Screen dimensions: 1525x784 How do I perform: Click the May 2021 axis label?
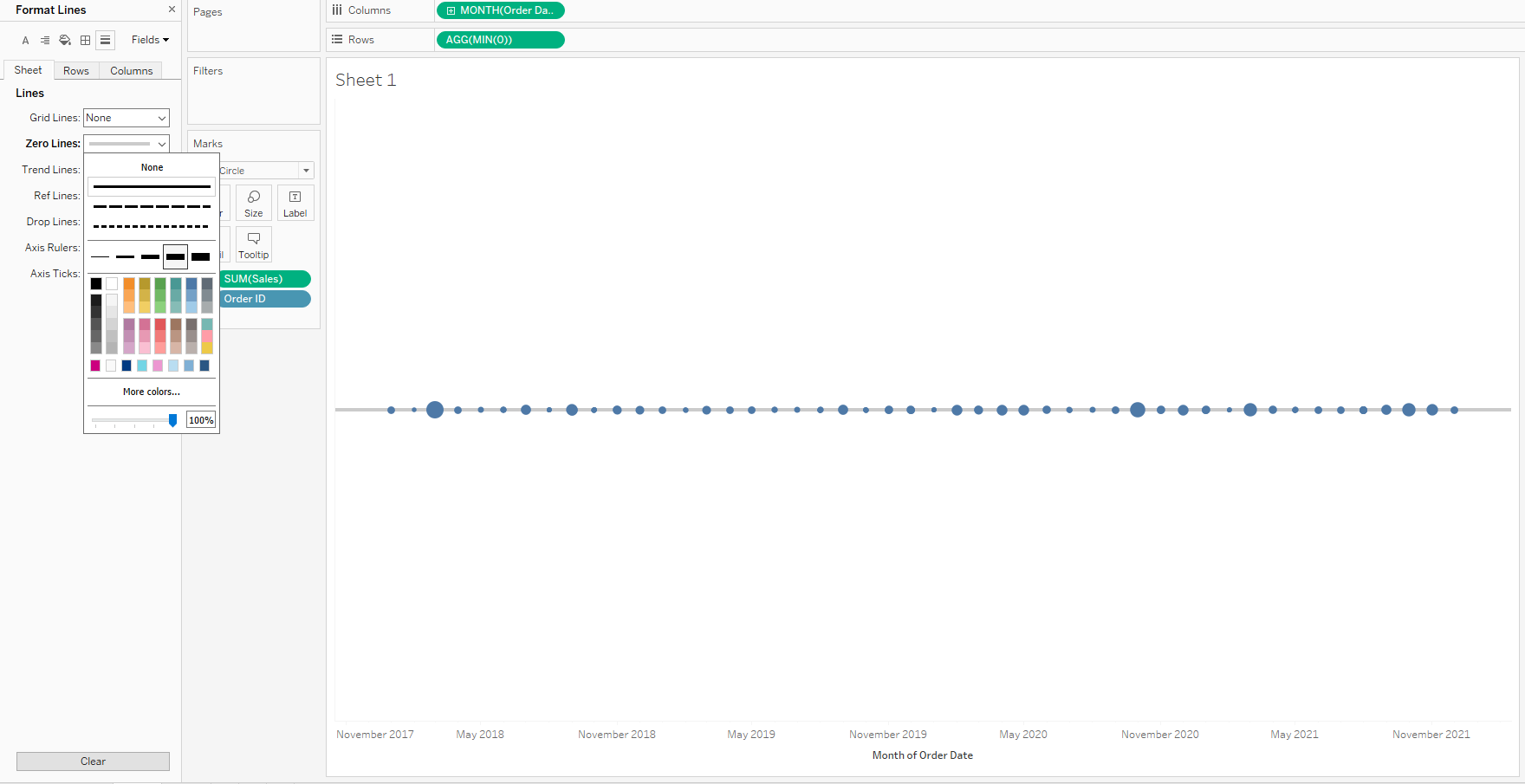pyautogui.click(x=1295, y=735)
